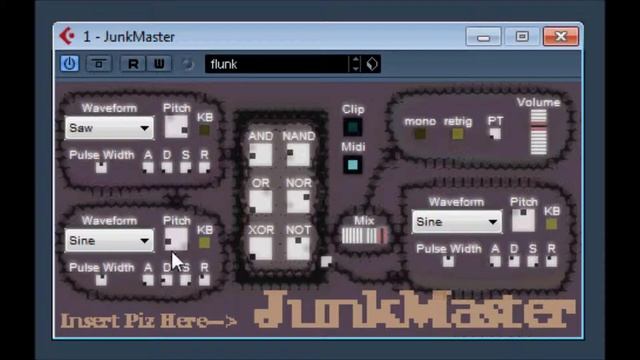Enable mono mode toggle
Image resolution: width=640 pixels, height=360 pixels.
420,134
